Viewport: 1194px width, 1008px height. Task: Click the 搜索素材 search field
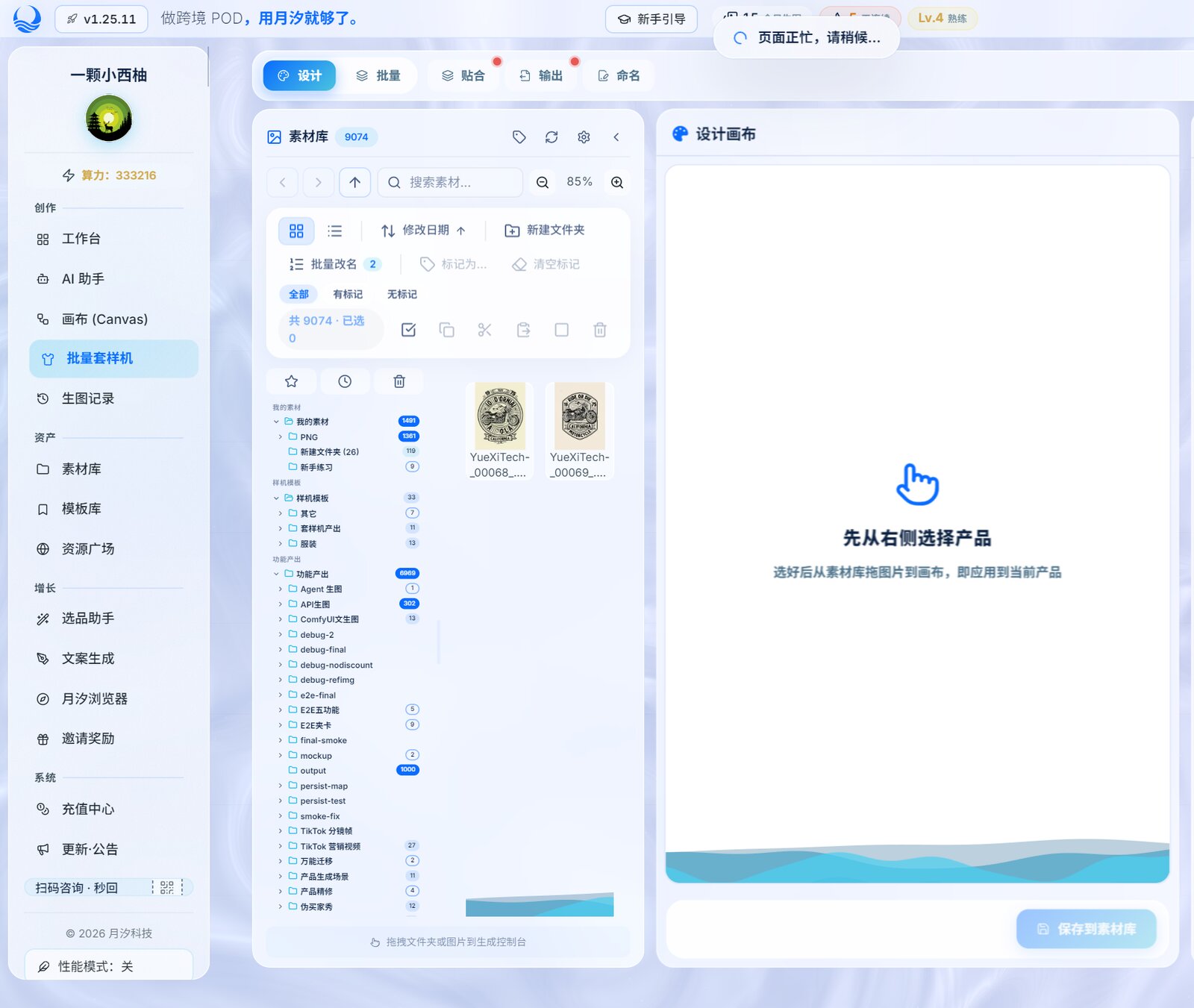[x=451, y=183]
